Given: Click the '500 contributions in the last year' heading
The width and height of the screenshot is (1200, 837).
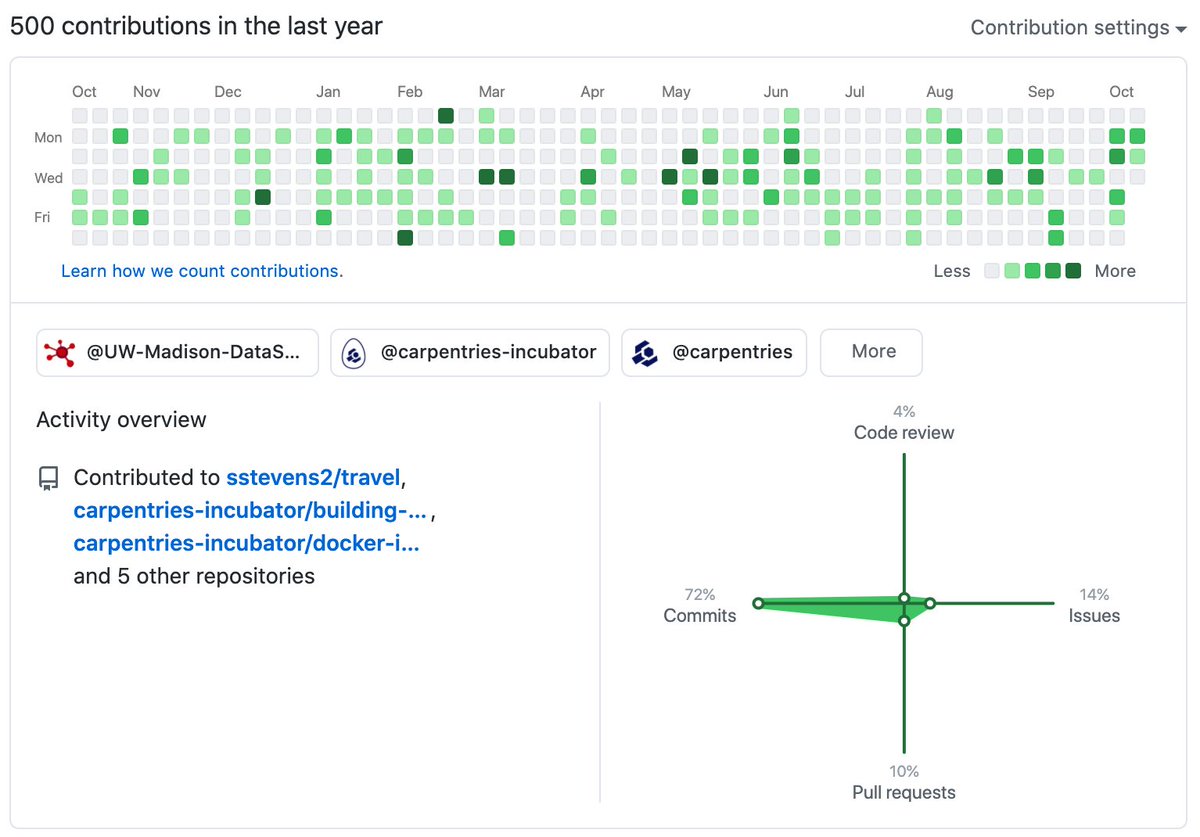Looking at the screenshot, I should tap(196, 27).
